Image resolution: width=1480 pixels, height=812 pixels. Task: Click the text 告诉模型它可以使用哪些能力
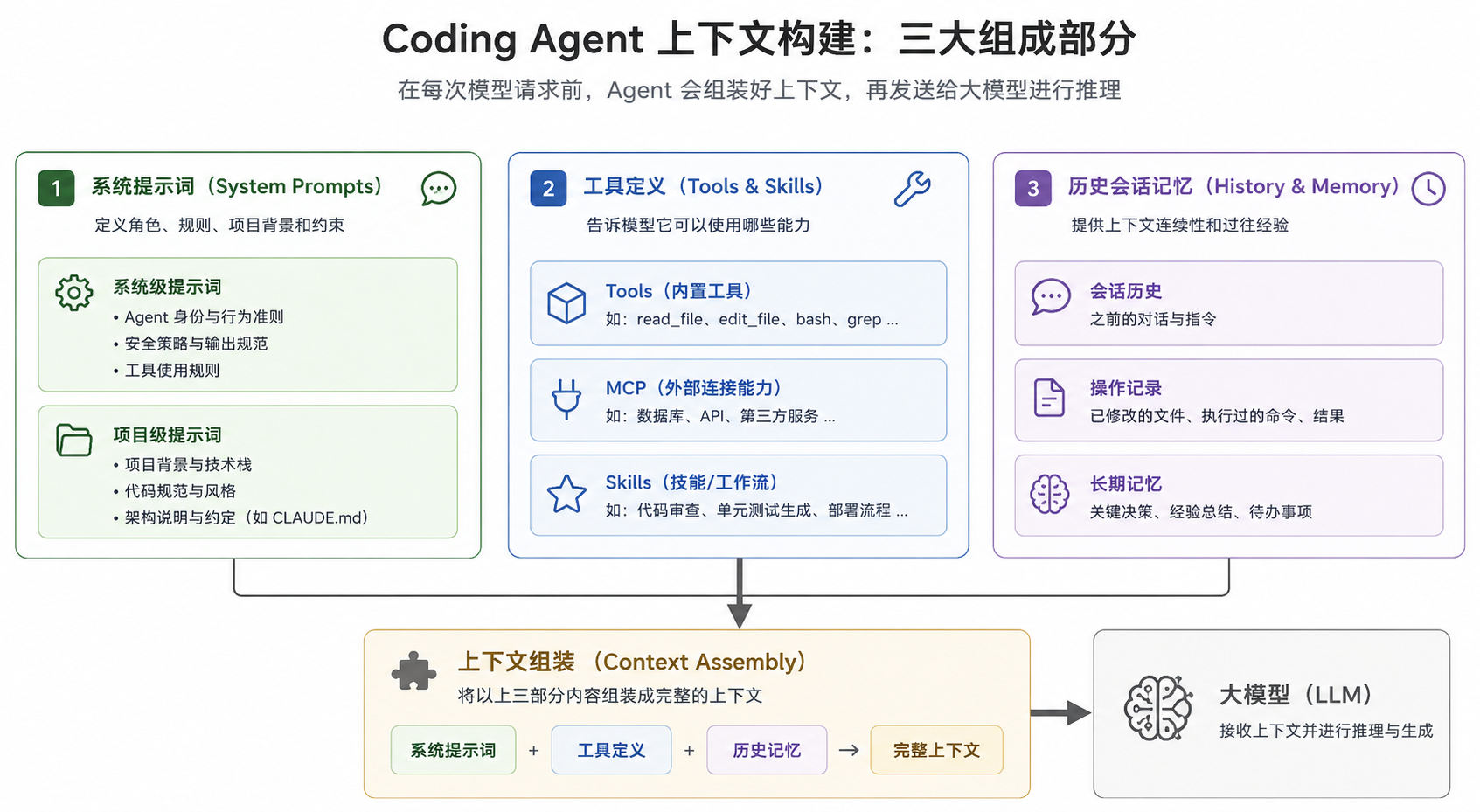coord(698,226)
